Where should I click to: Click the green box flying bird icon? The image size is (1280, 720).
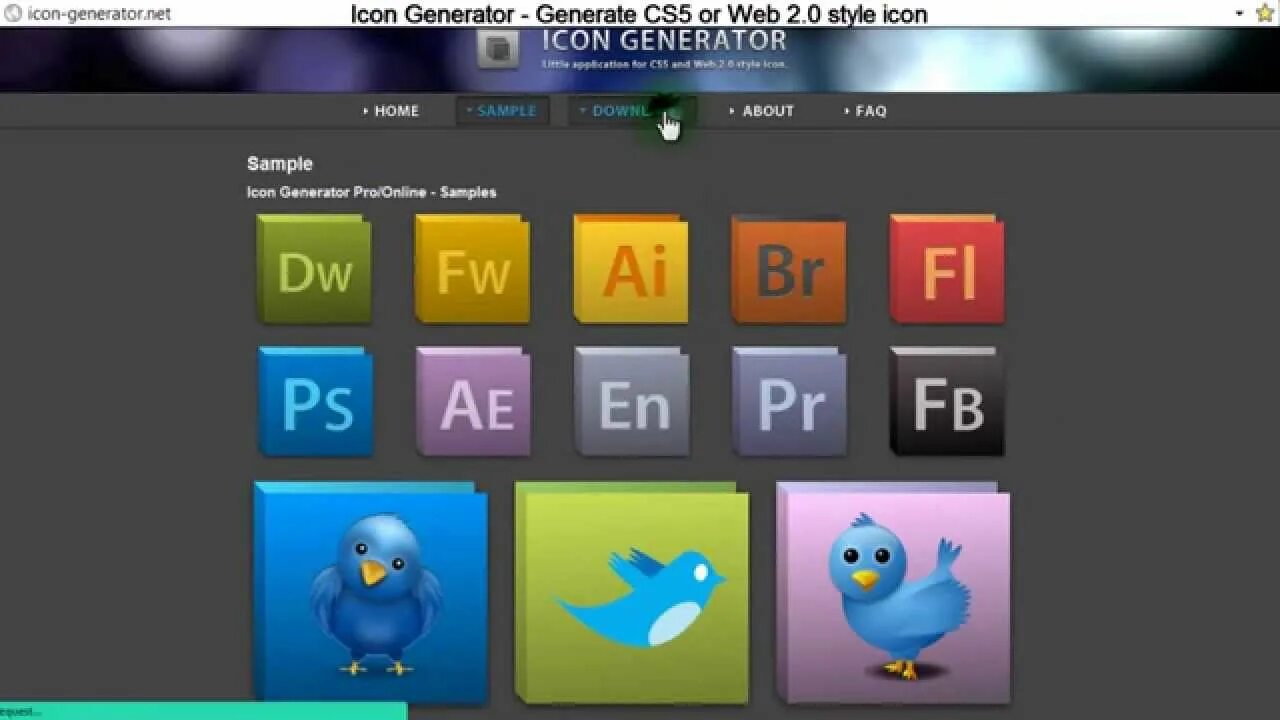631,592
